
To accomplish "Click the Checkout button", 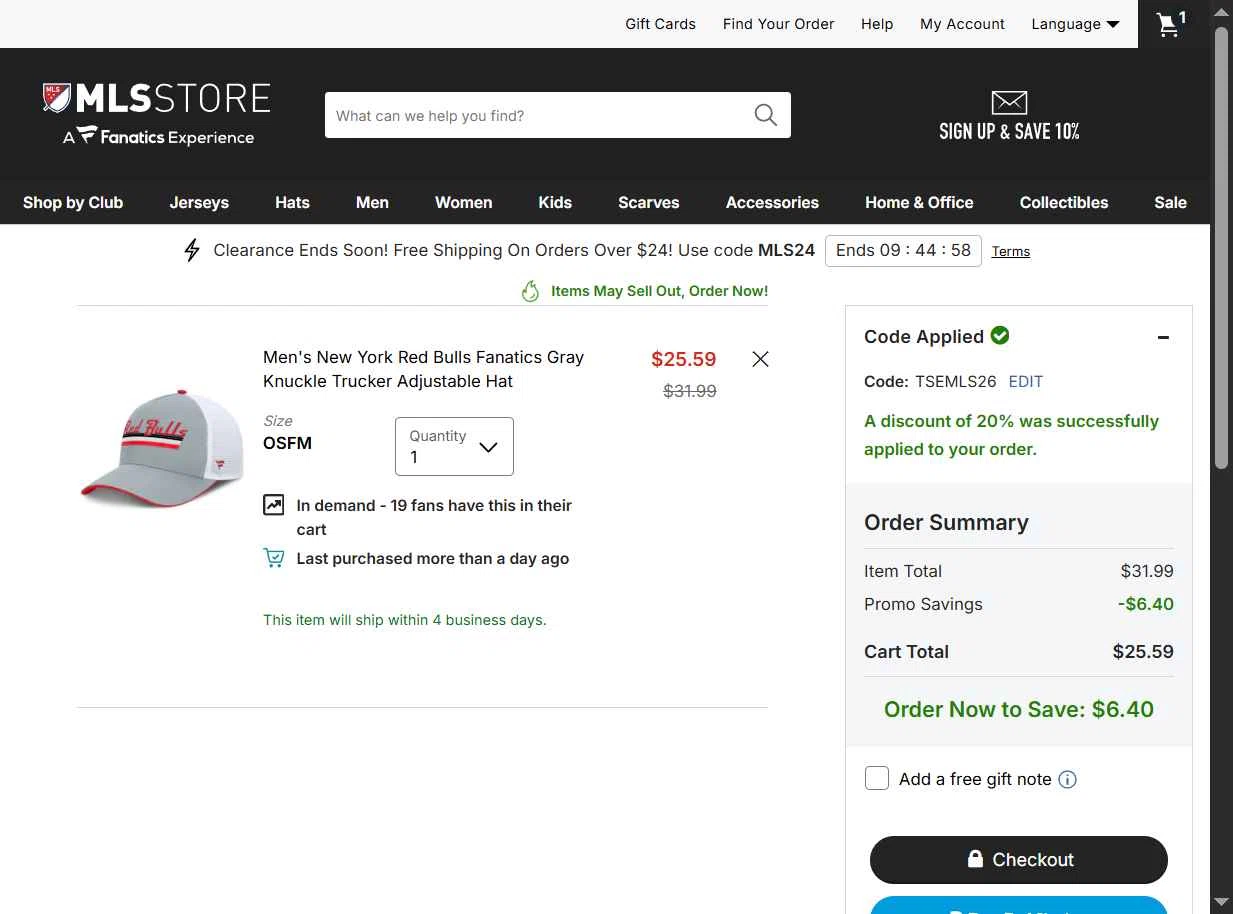I will click(x=1019, y=860).
